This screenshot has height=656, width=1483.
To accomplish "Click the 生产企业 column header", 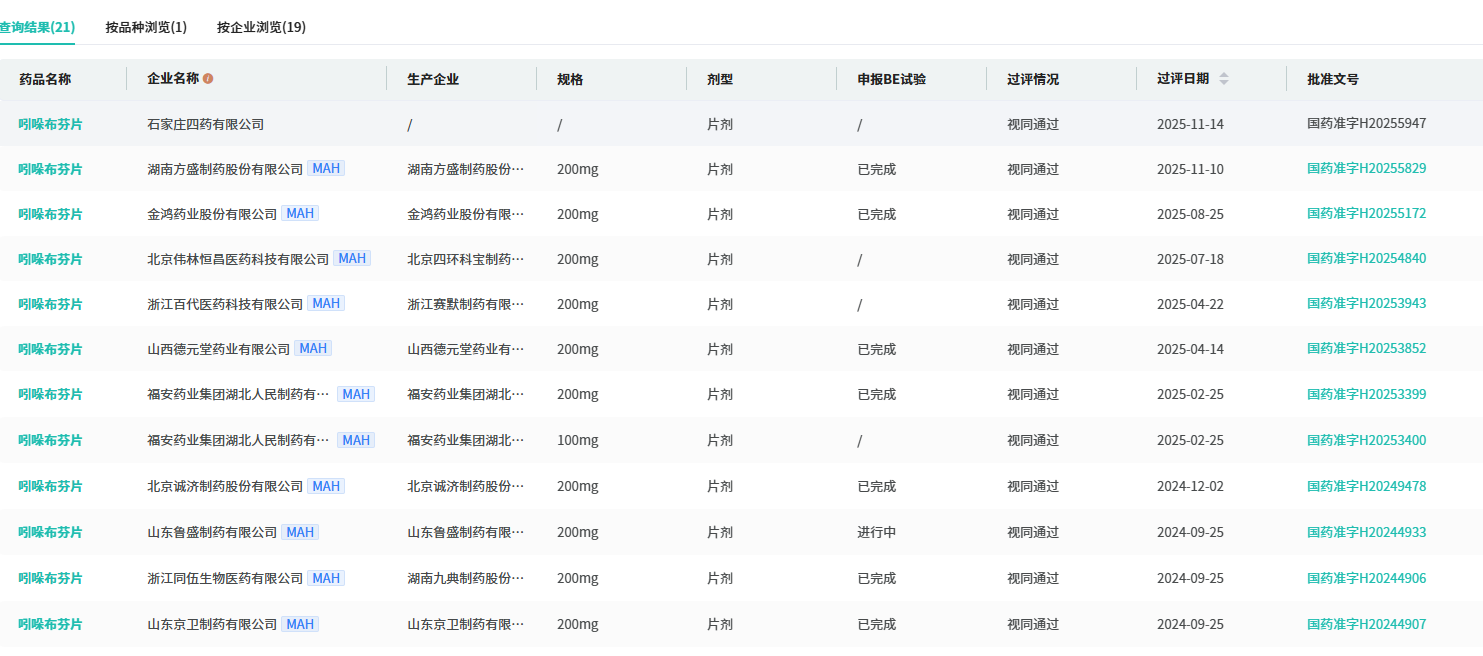I will coord(433,79).
